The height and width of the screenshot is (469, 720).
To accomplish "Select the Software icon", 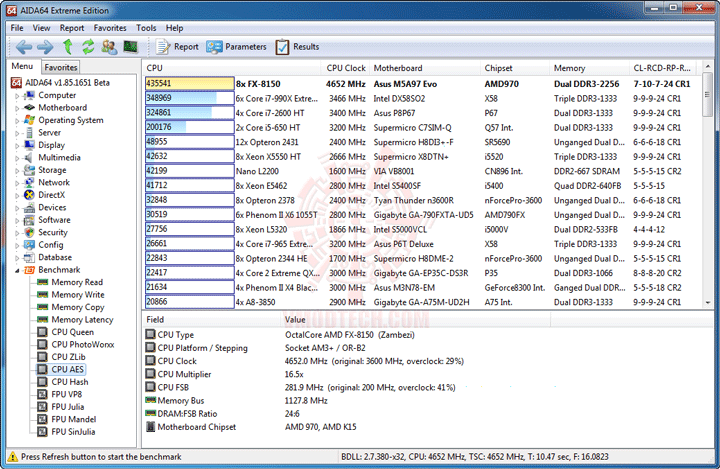I will coord(29,220).
